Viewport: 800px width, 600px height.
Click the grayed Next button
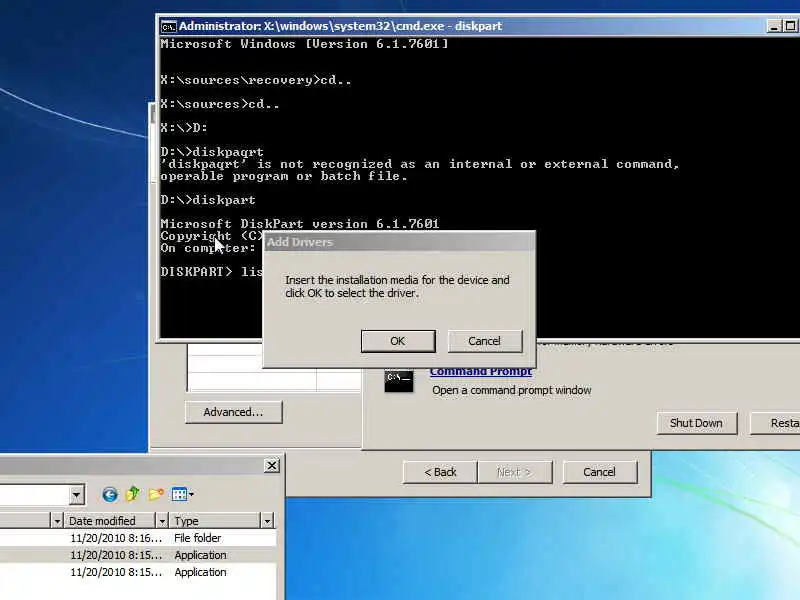click(515, 472)
